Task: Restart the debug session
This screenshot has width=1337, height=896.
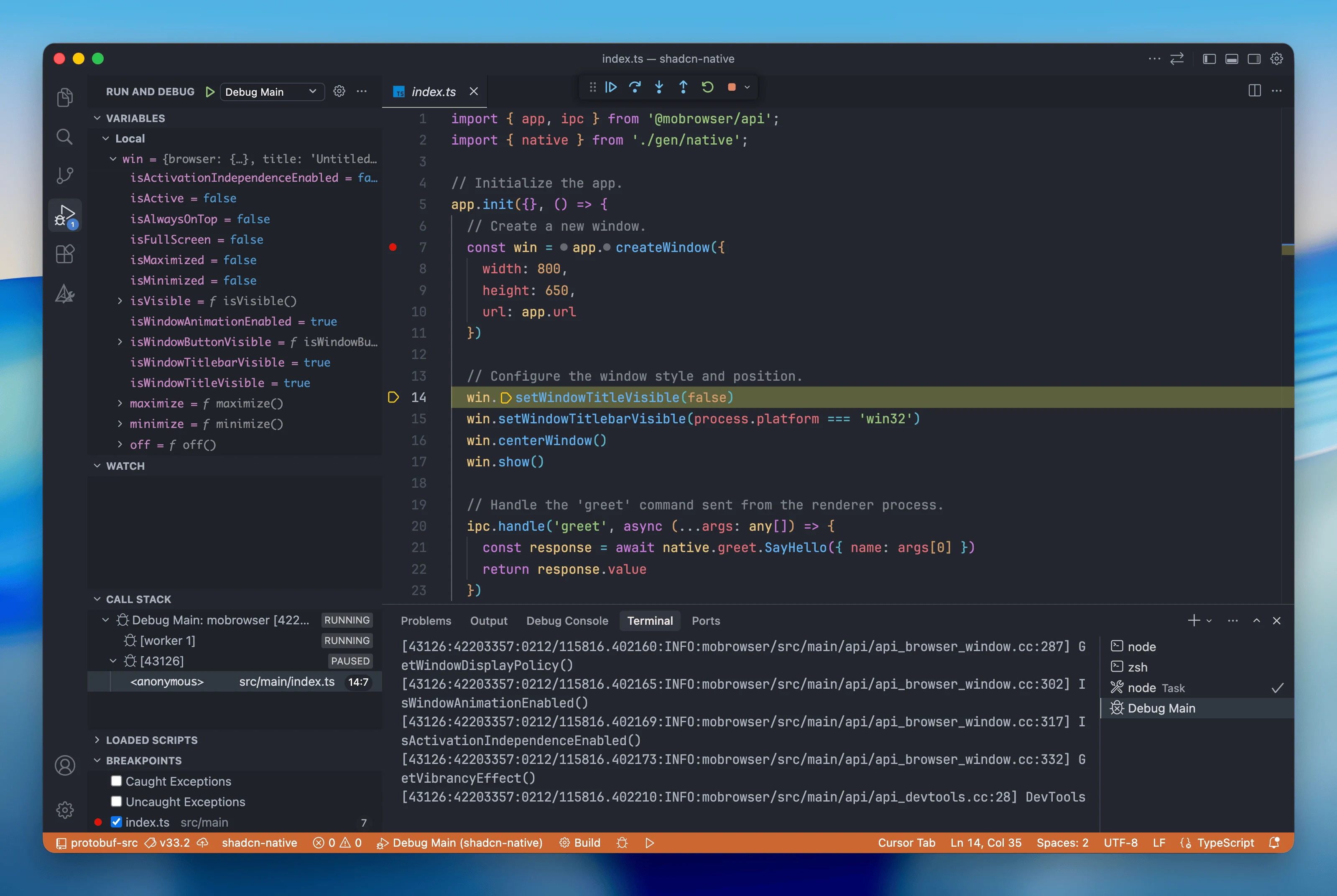Action: (707, 87)
